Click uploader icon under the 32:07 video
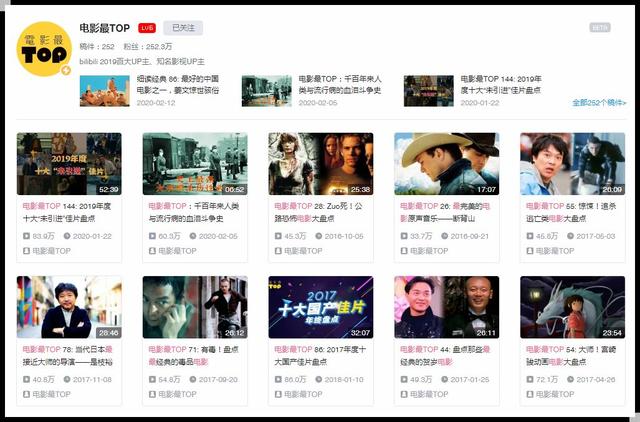Image resolution: width=640 pixels, height=422 pixels. coord(278,394)
